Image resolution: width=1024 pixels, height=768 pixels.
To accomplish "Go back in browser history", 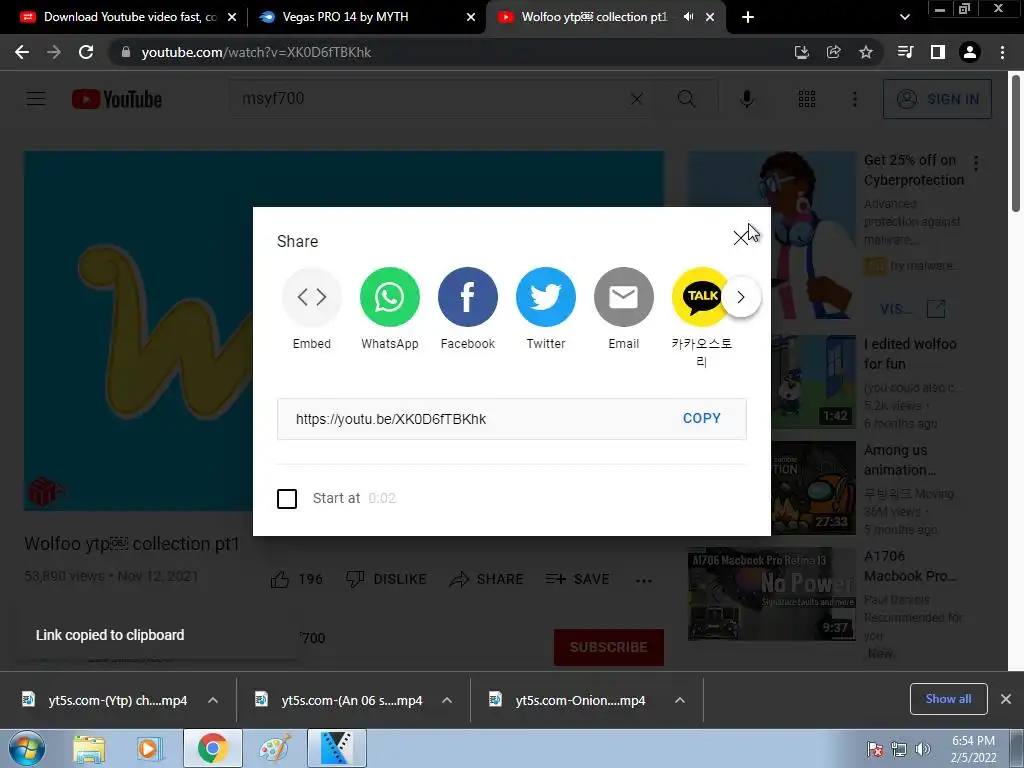I will [22, 52].
